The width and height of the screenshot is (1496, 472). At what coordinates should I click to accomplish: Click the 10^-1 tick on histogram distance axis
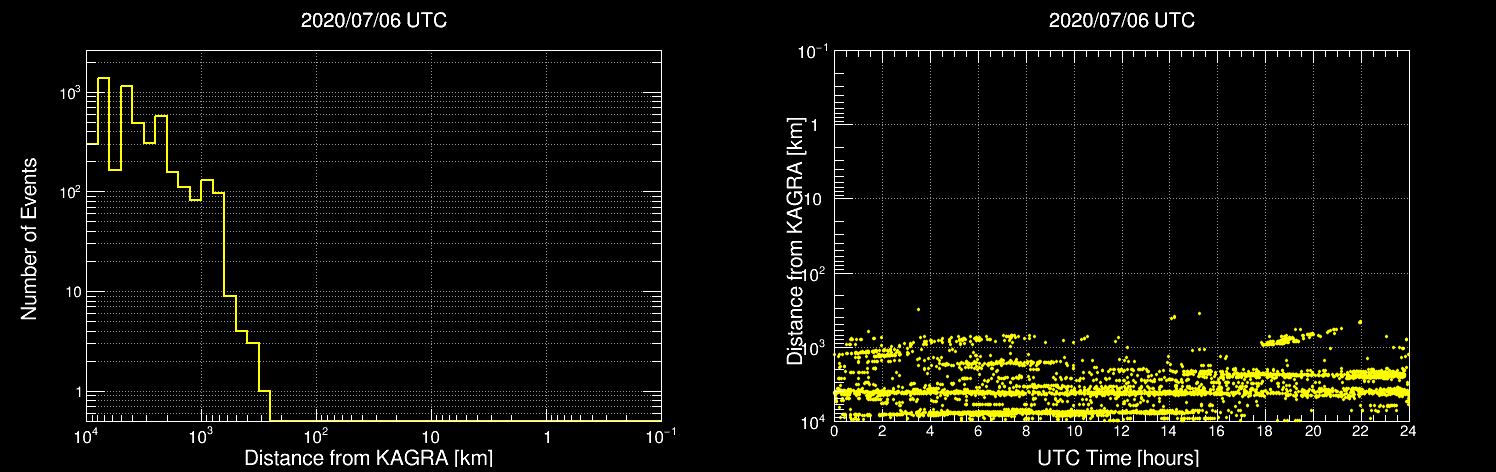tap(662, 436)
